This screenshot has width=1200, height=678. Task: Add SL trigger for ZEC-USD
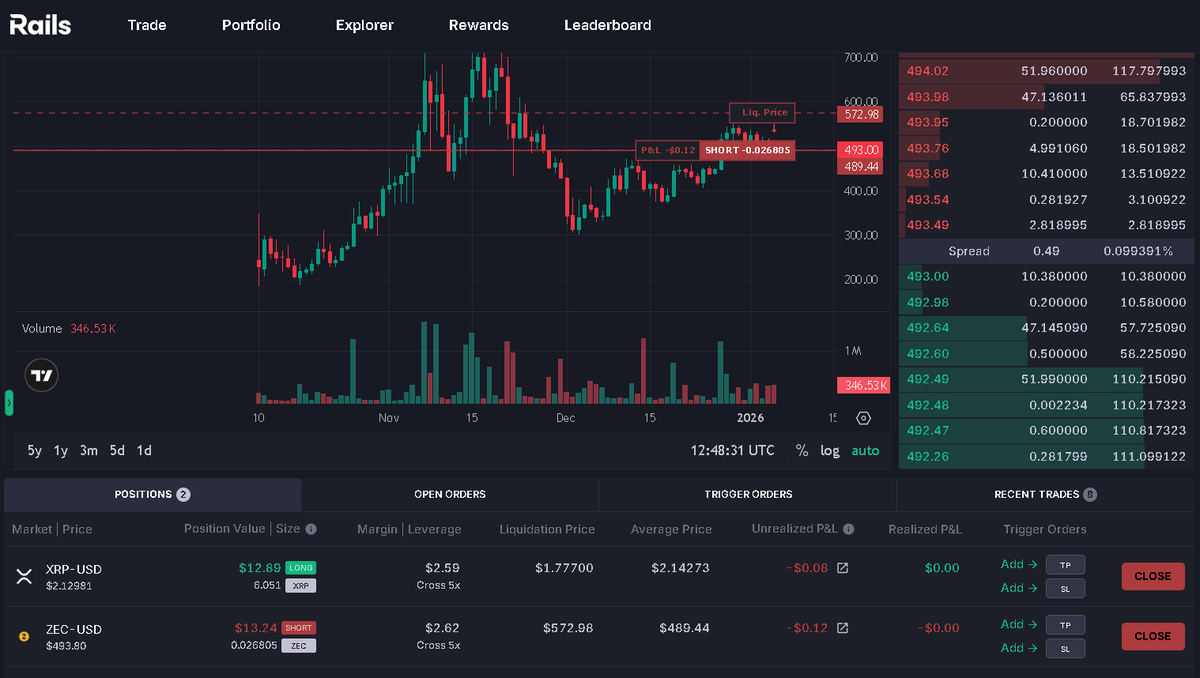[x=1065, y=649]
